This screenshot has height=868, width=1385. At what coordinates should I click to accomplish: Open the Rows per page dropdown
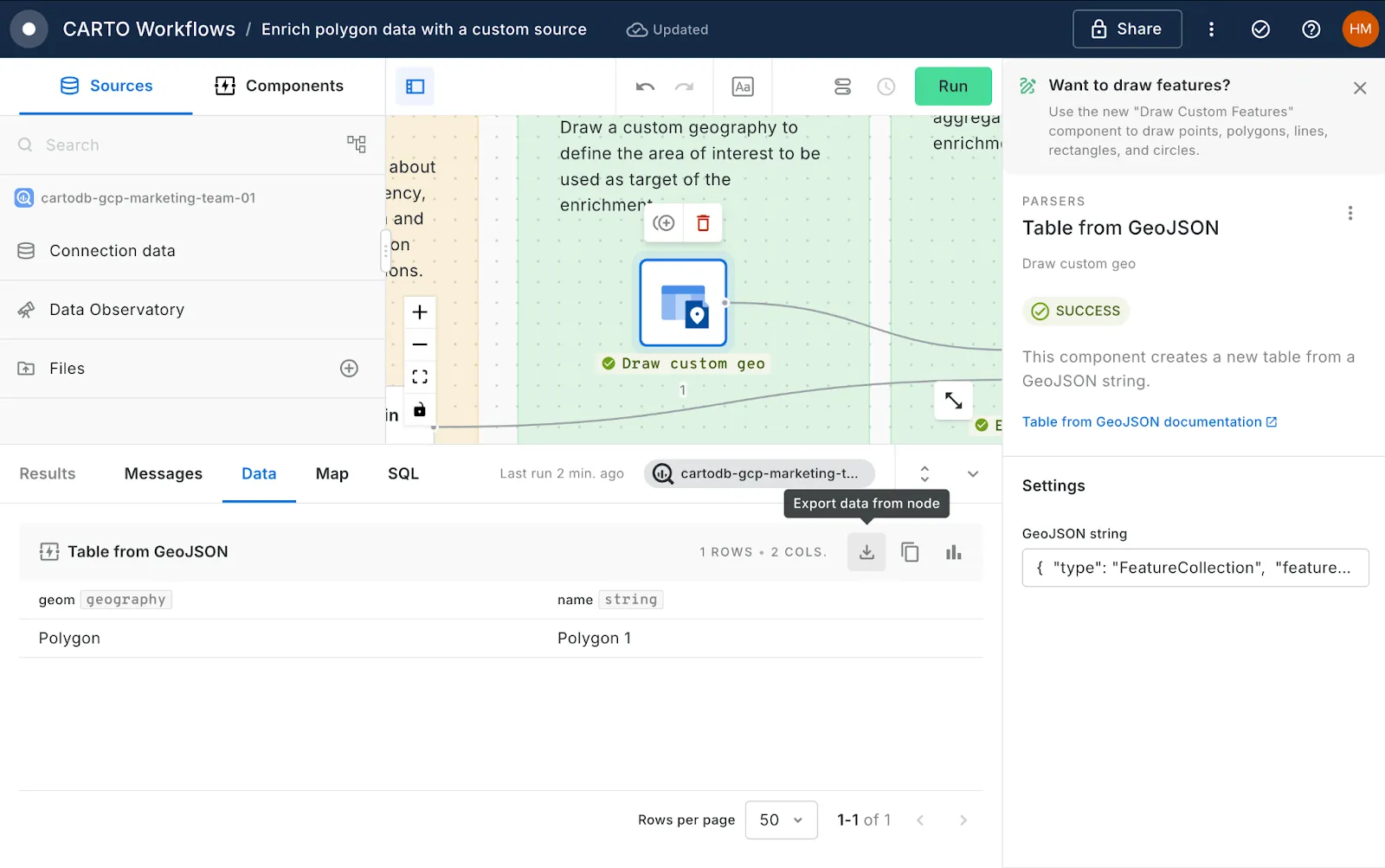(x=780, y=820)
